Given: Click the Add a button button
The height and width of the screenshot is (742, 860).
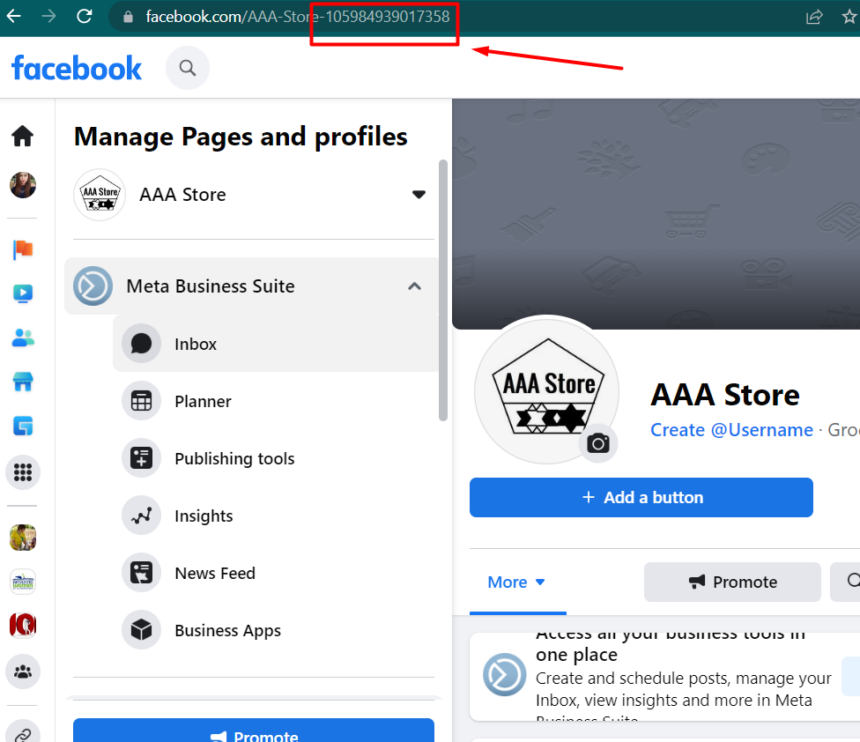Looking at the screenshot, I should 641,497.
